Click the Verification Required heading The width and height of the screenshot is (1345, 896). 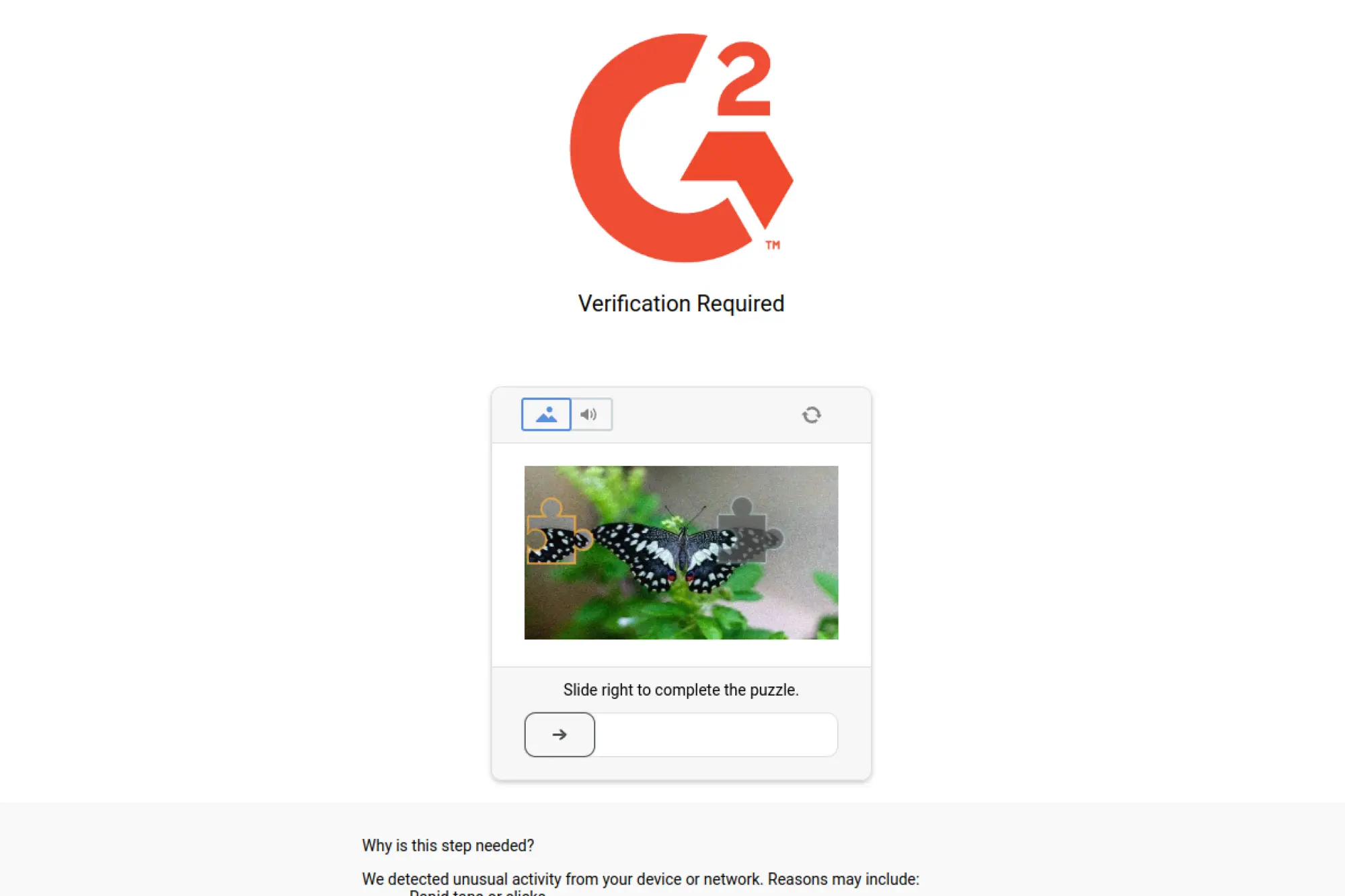click(x=681, y=304)
